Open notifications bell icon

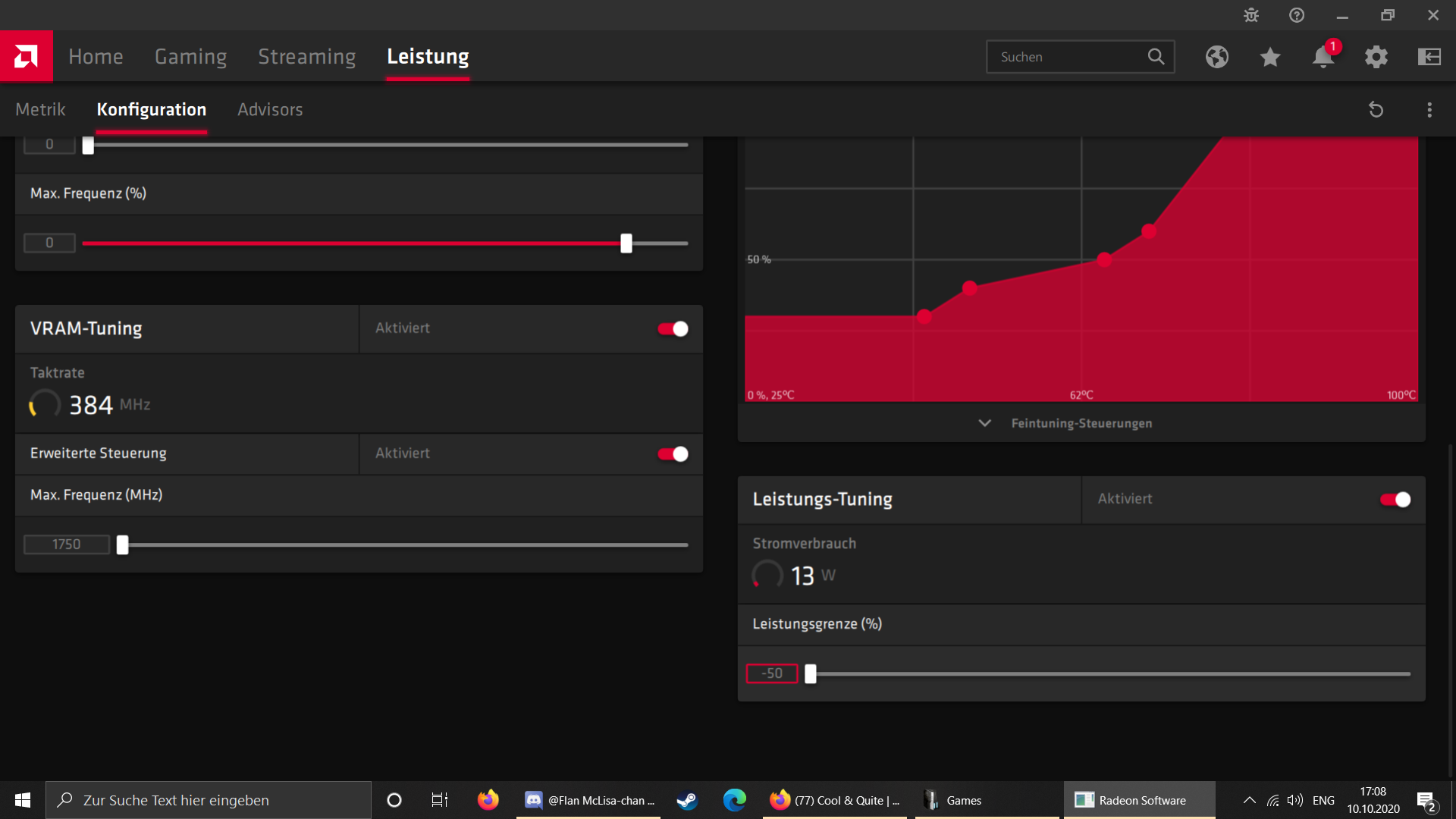(1323, 57)
